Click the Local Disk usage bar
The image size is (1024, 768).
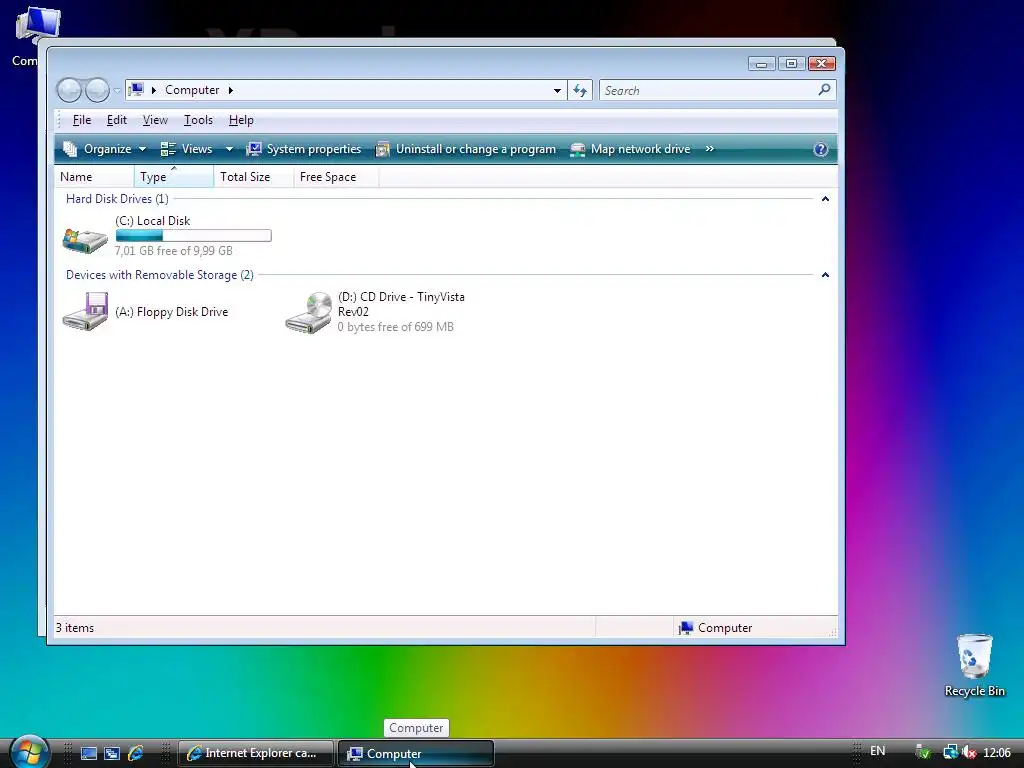point(193,236)
